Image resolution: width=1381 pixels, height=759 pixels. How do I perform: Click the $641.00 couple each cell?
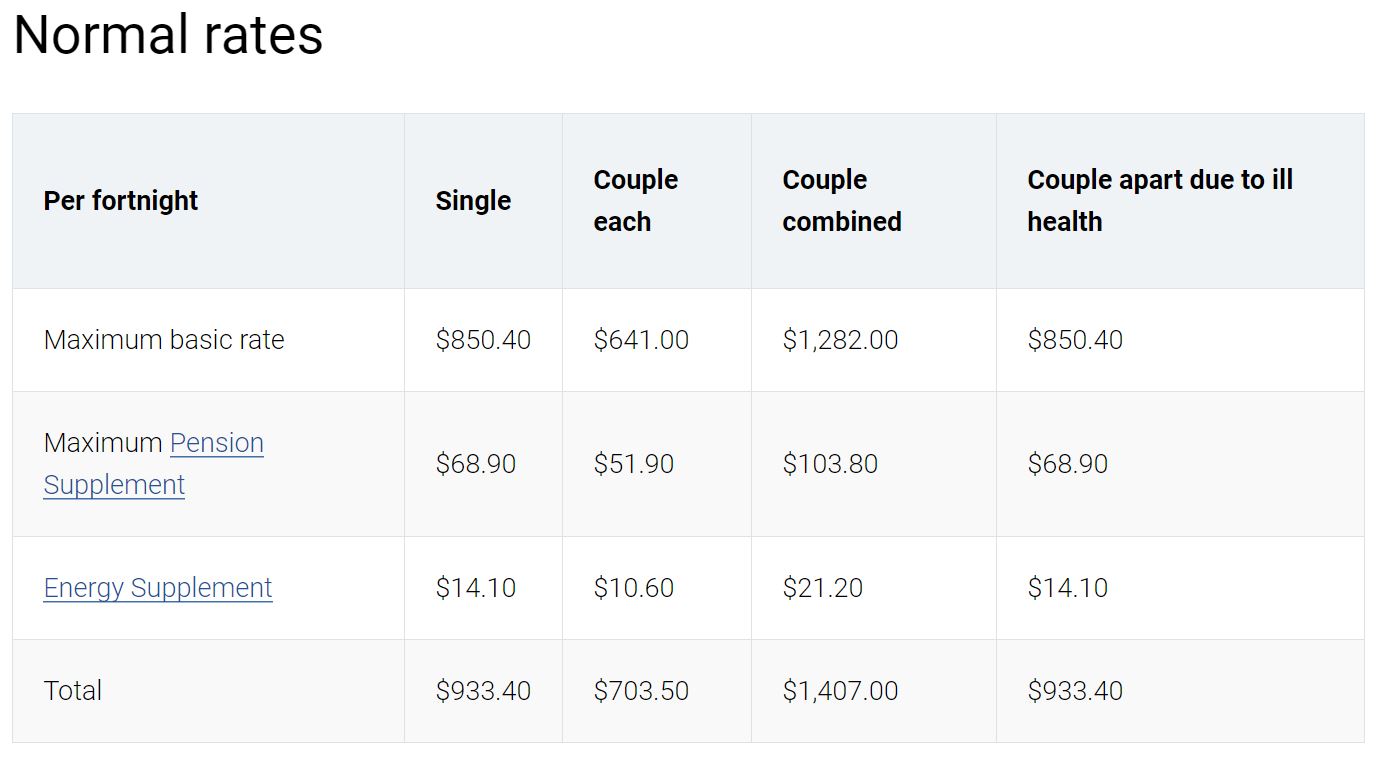click(x=641, y=340)
